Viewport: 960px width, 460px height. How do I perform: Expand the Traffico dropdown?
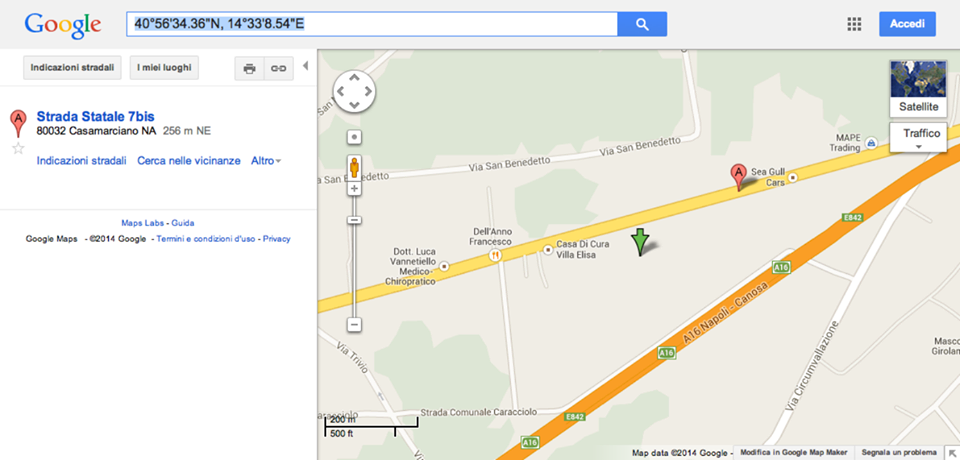pos(918,137)
